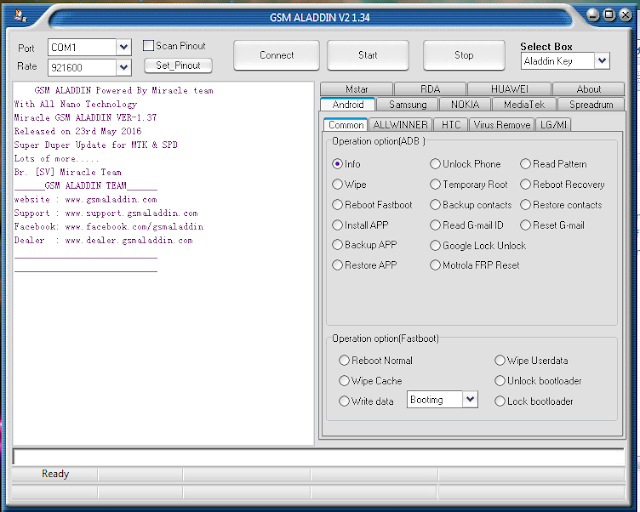Maximize the GSM Aladdin window
Image resolution: width=640 pixels, height=512 pixels.
609,15
